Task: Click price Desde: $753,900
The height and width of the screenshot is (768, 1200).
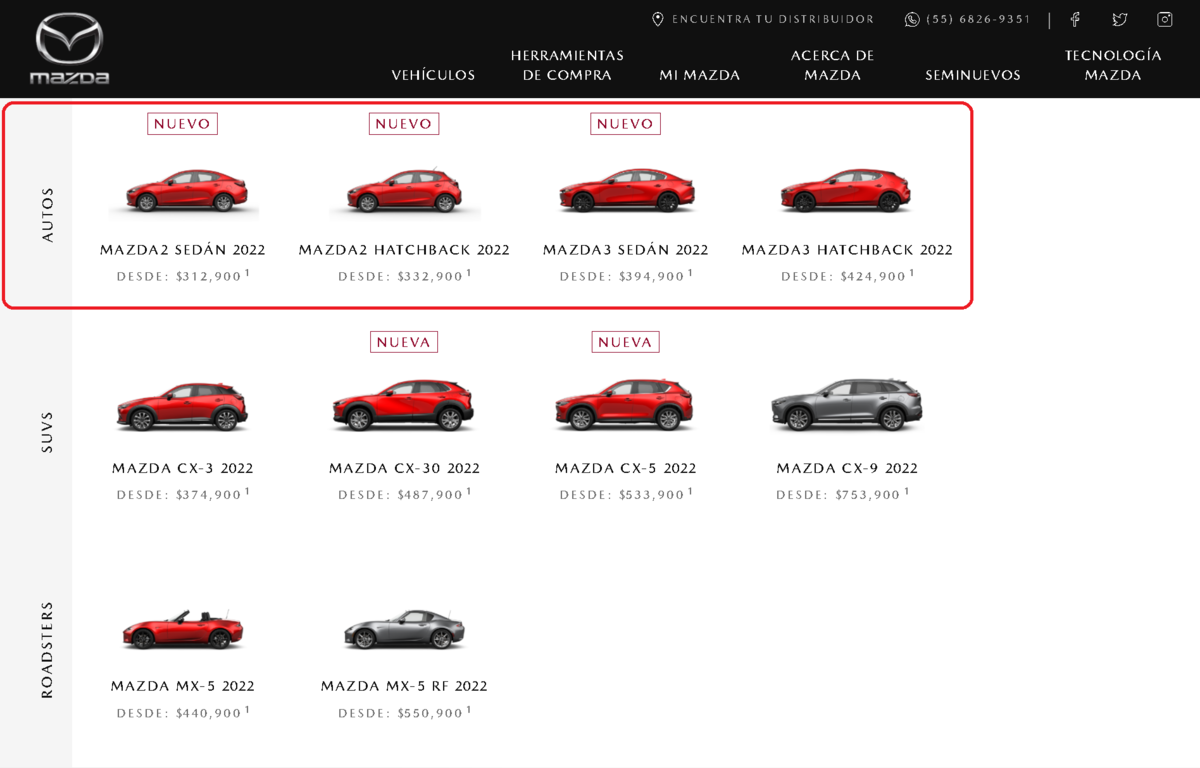Action: (843, 494)
